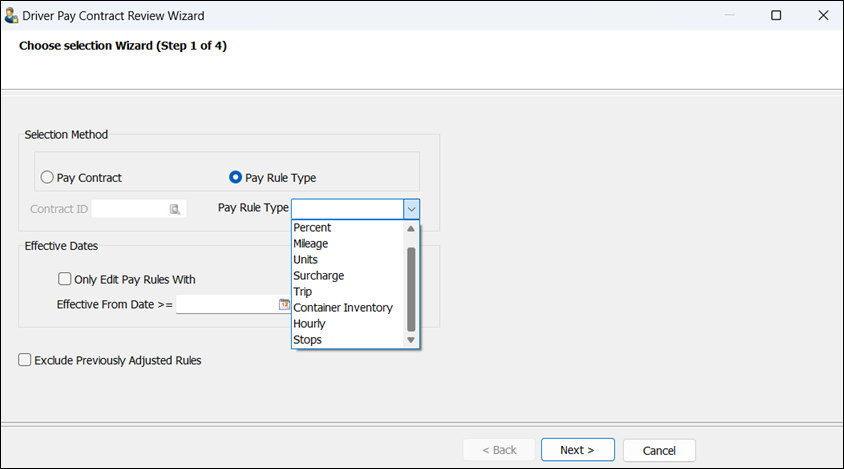Click the Next button

(x=577, y=450)
